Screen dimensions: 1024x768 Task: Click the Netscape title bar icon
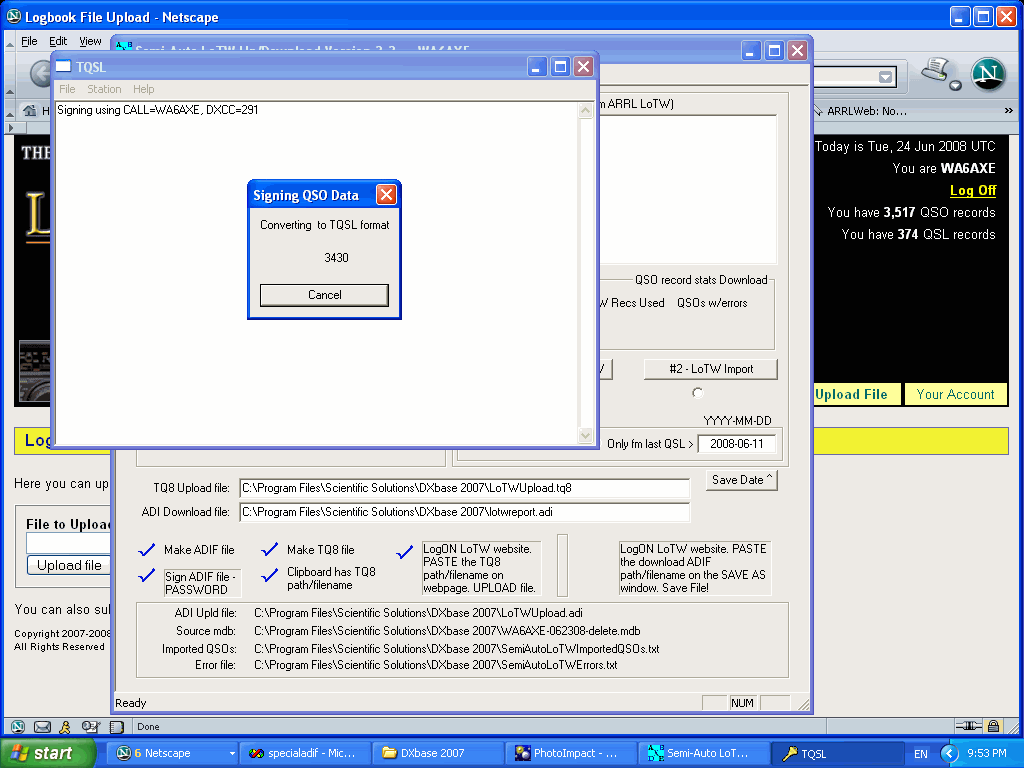click(x=14, y=16)
